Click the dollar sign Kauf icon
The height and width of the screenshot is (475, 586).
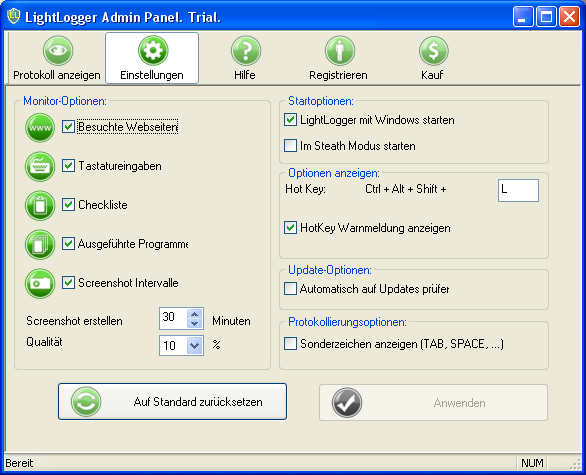[x=433, y=51]
